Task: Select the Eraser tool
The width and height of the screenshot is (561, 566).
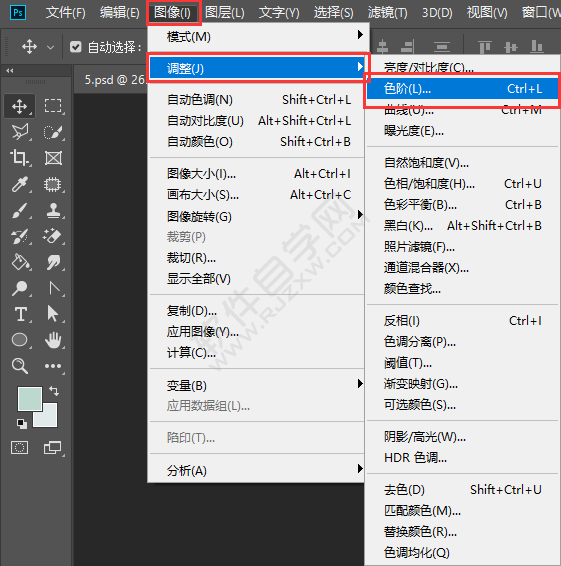Action: point(53,236)
